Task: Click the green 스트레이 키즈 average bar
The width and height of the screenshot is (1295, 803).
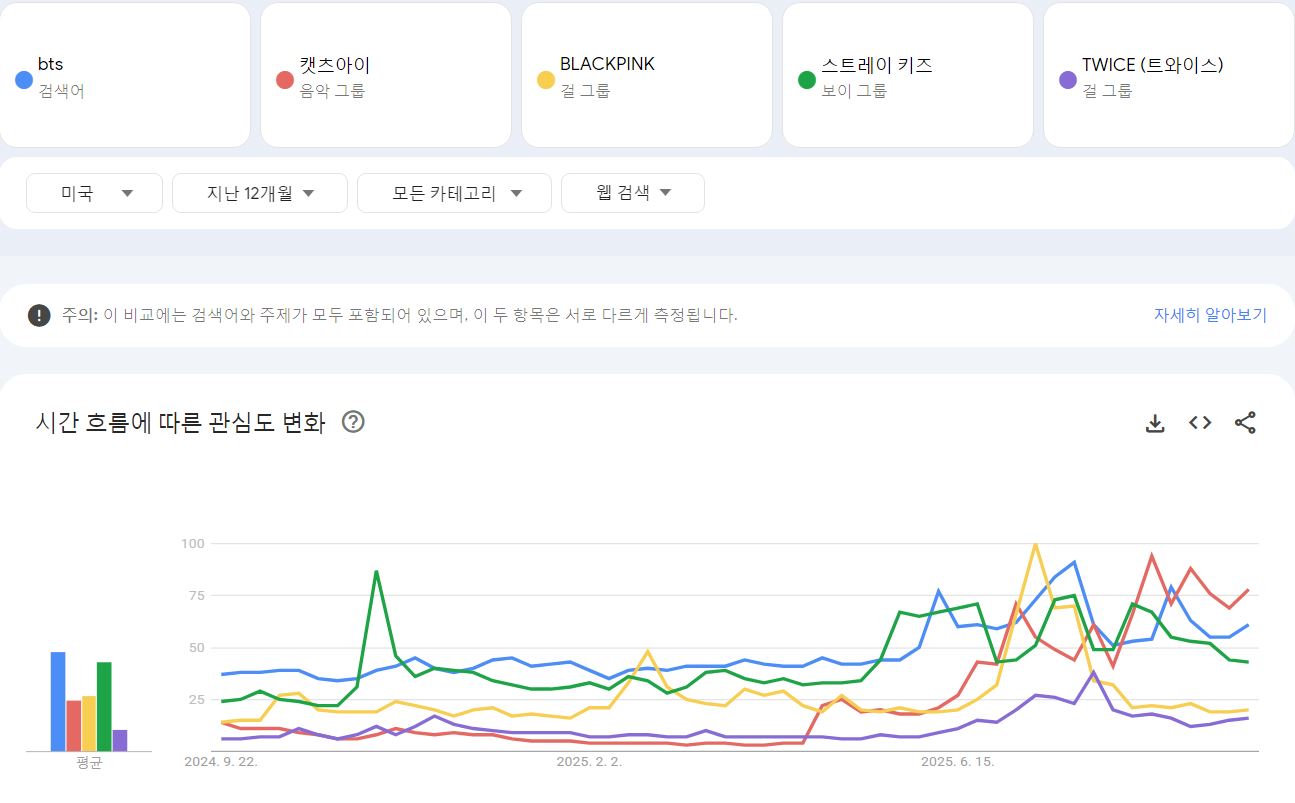Action: point(104,706)
